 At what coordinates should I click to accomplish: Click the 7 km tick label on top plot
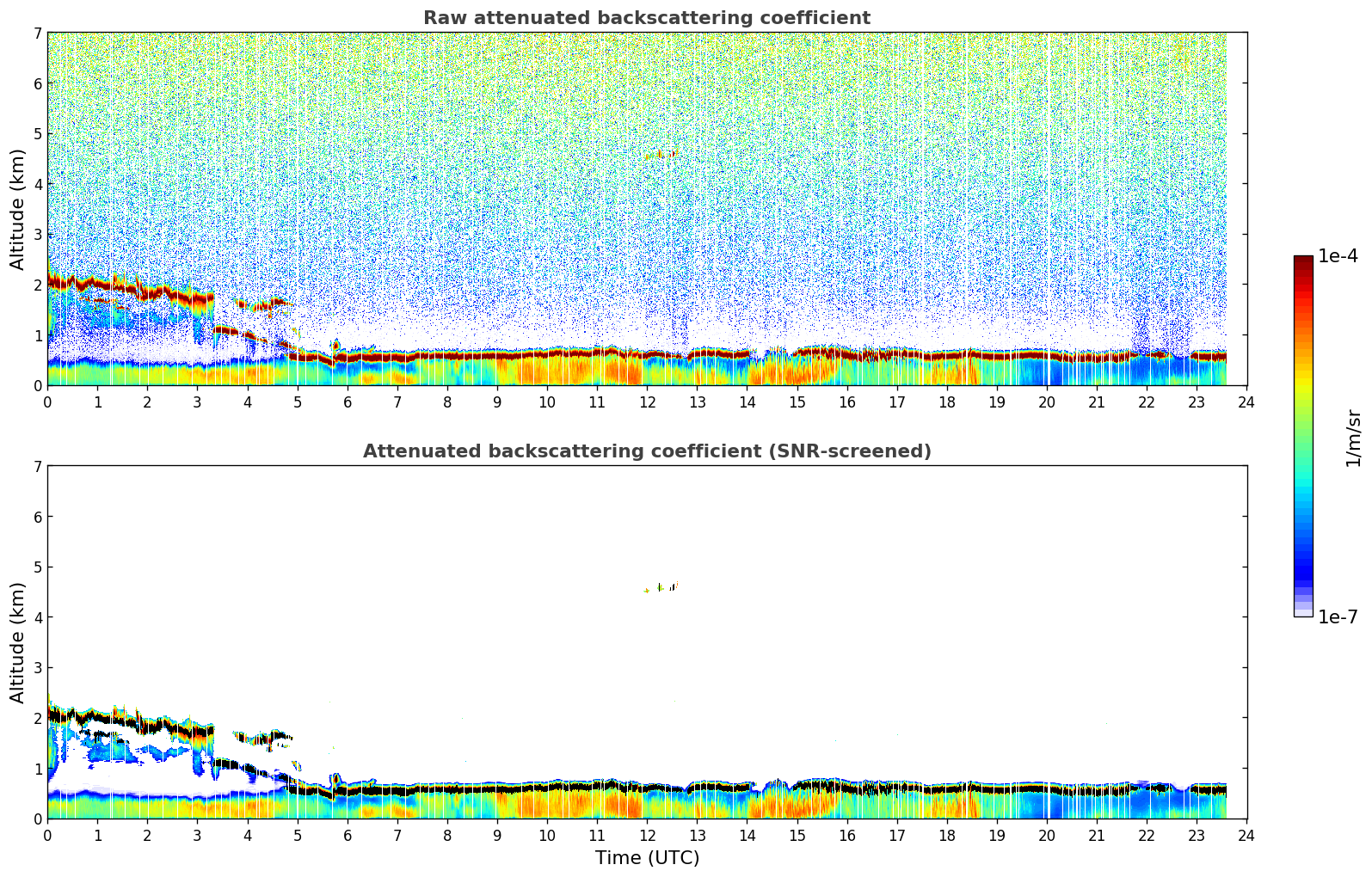37,33
